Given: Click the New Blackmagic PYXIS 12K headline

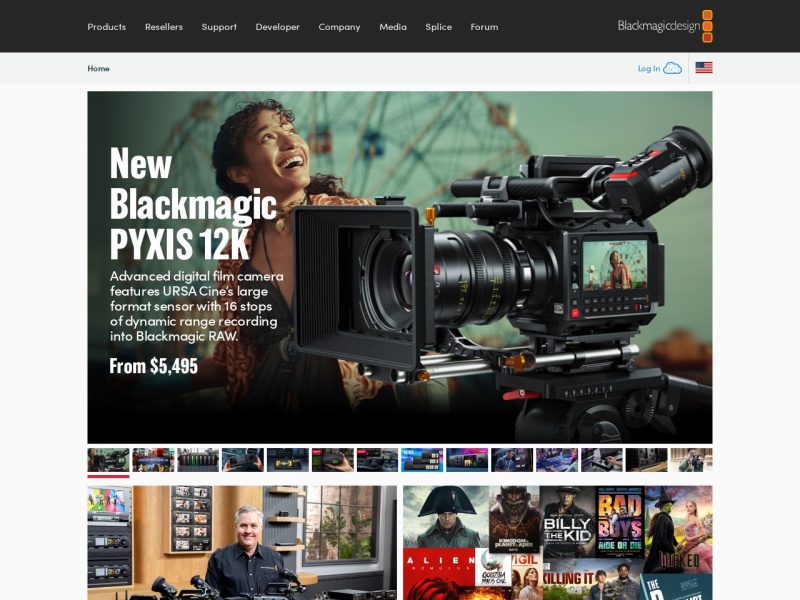Looking at the screenshot, I should coord(193,203).
